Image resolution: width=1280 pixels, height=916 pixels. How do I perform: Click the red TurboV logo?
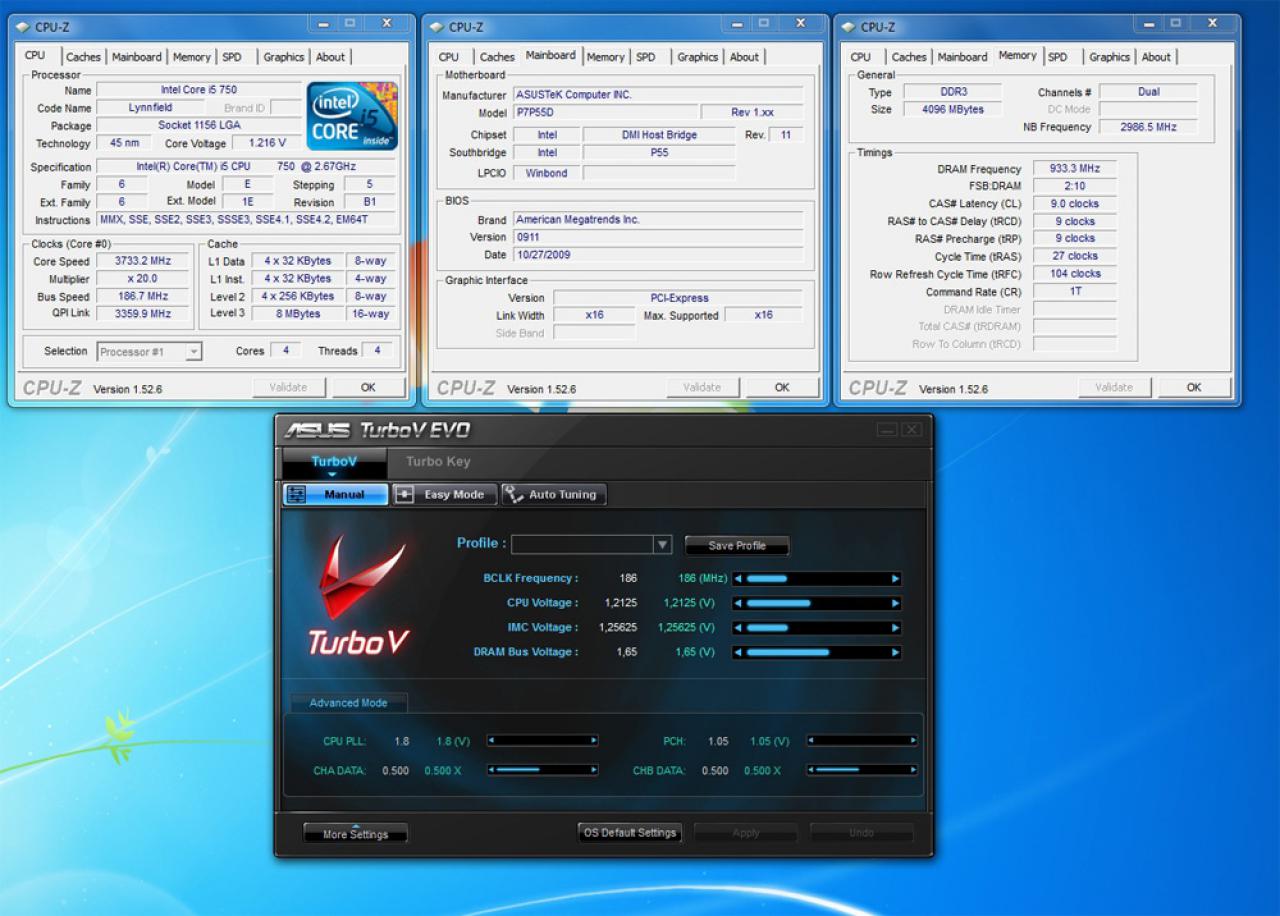[x=359, y=595]
